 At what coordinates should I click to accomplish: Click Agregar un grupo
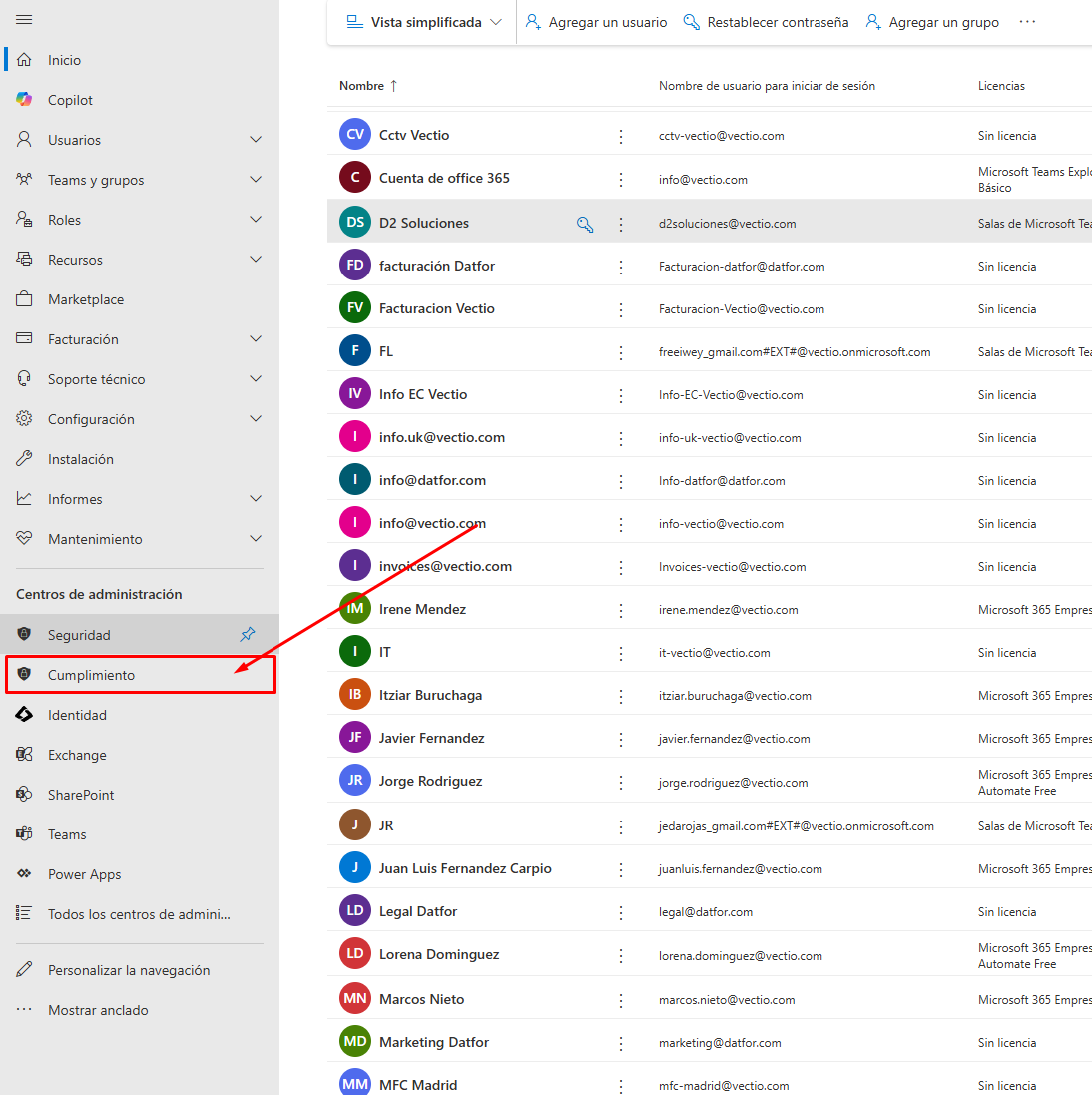[x=932, y=22]
